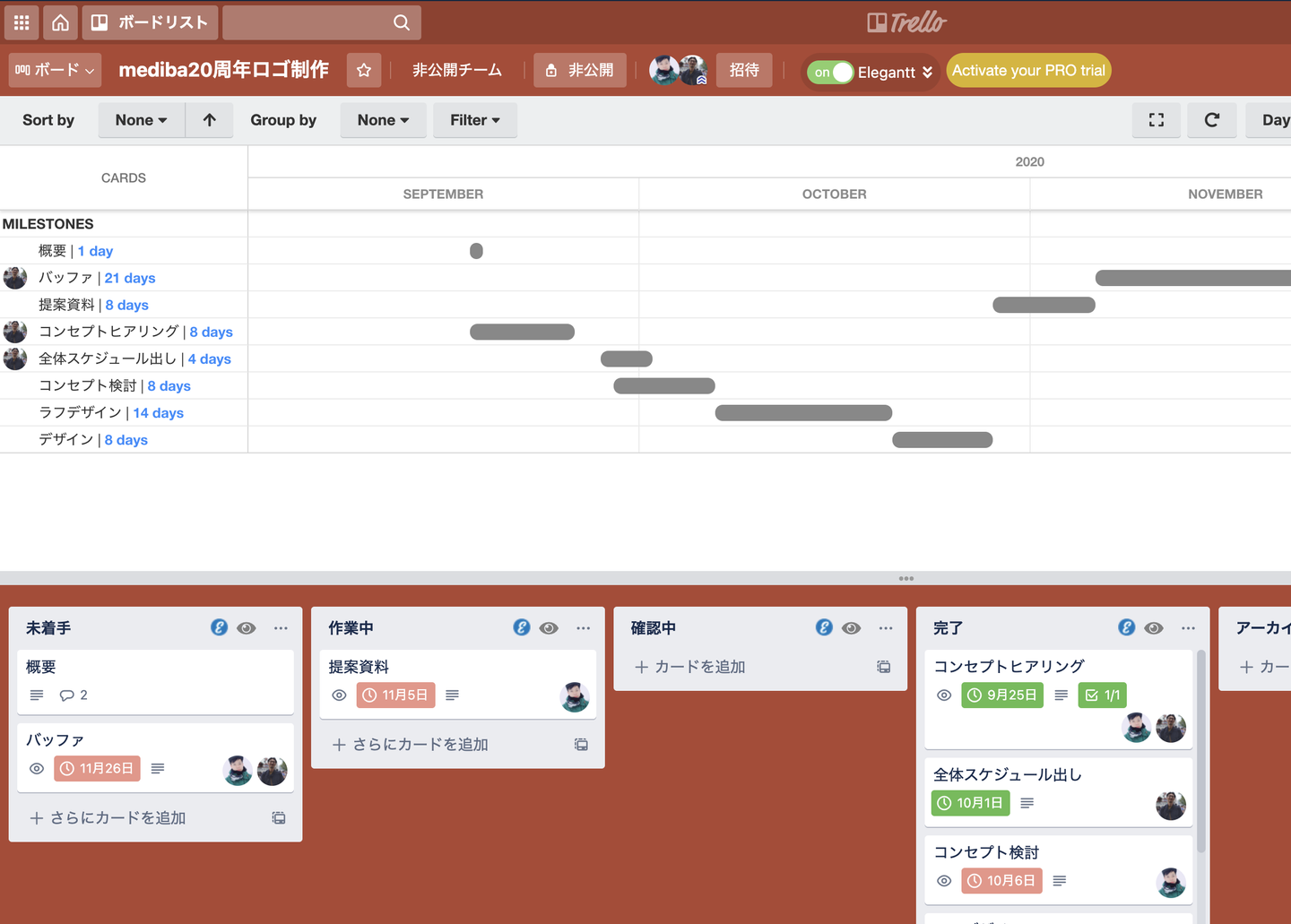
Task: Toggle watch eye on 未着手 list
Action: [247, 628]
